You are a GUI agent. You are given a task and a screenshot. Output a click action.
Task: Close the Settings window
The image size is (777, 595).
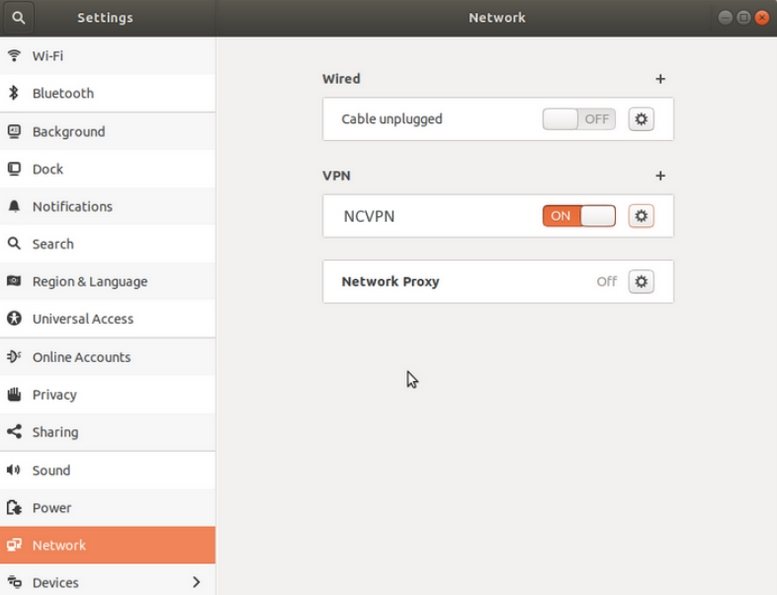click(x=762, y=18)
